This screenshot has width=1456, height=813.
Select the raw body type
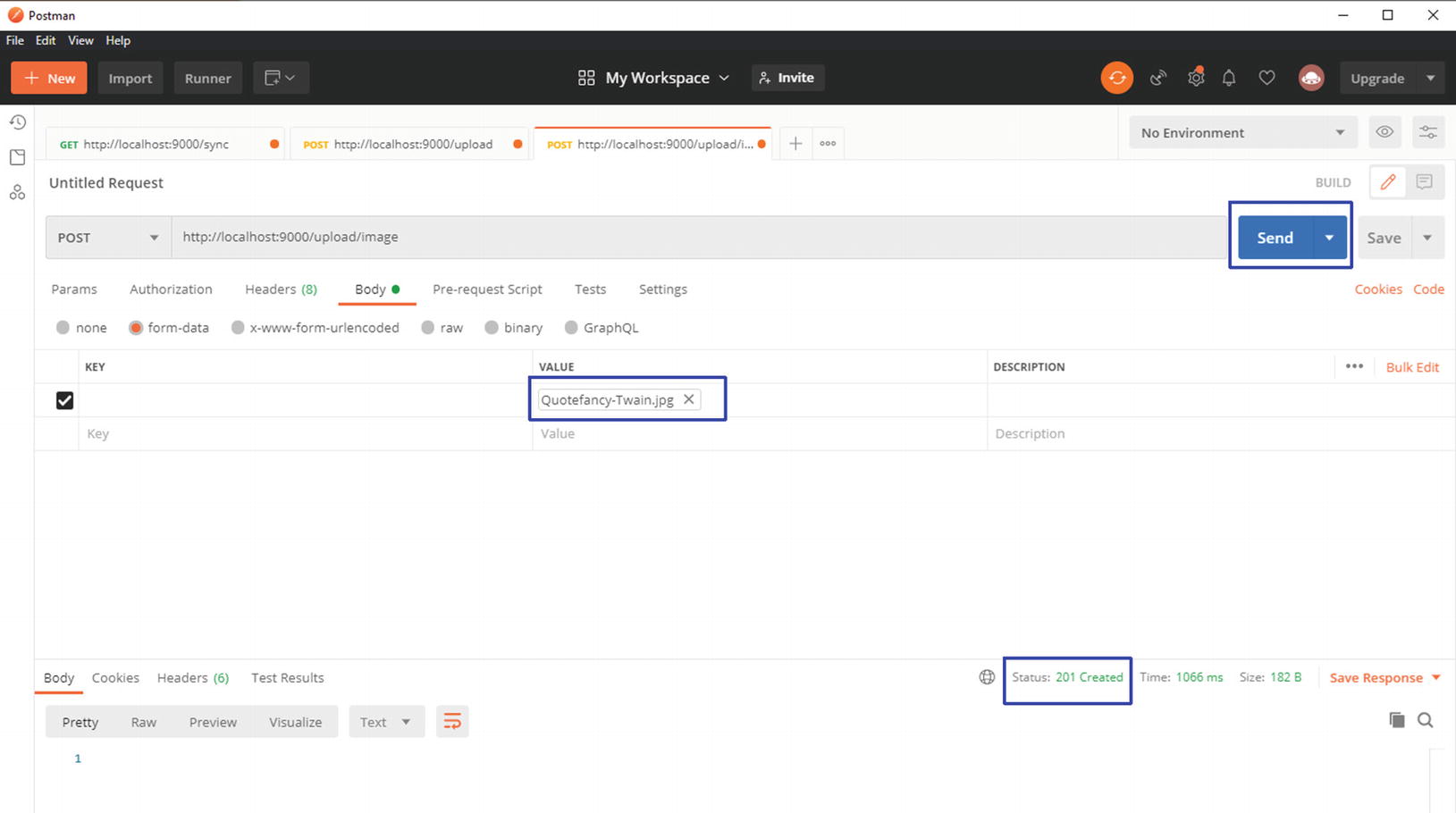point(428,328)
